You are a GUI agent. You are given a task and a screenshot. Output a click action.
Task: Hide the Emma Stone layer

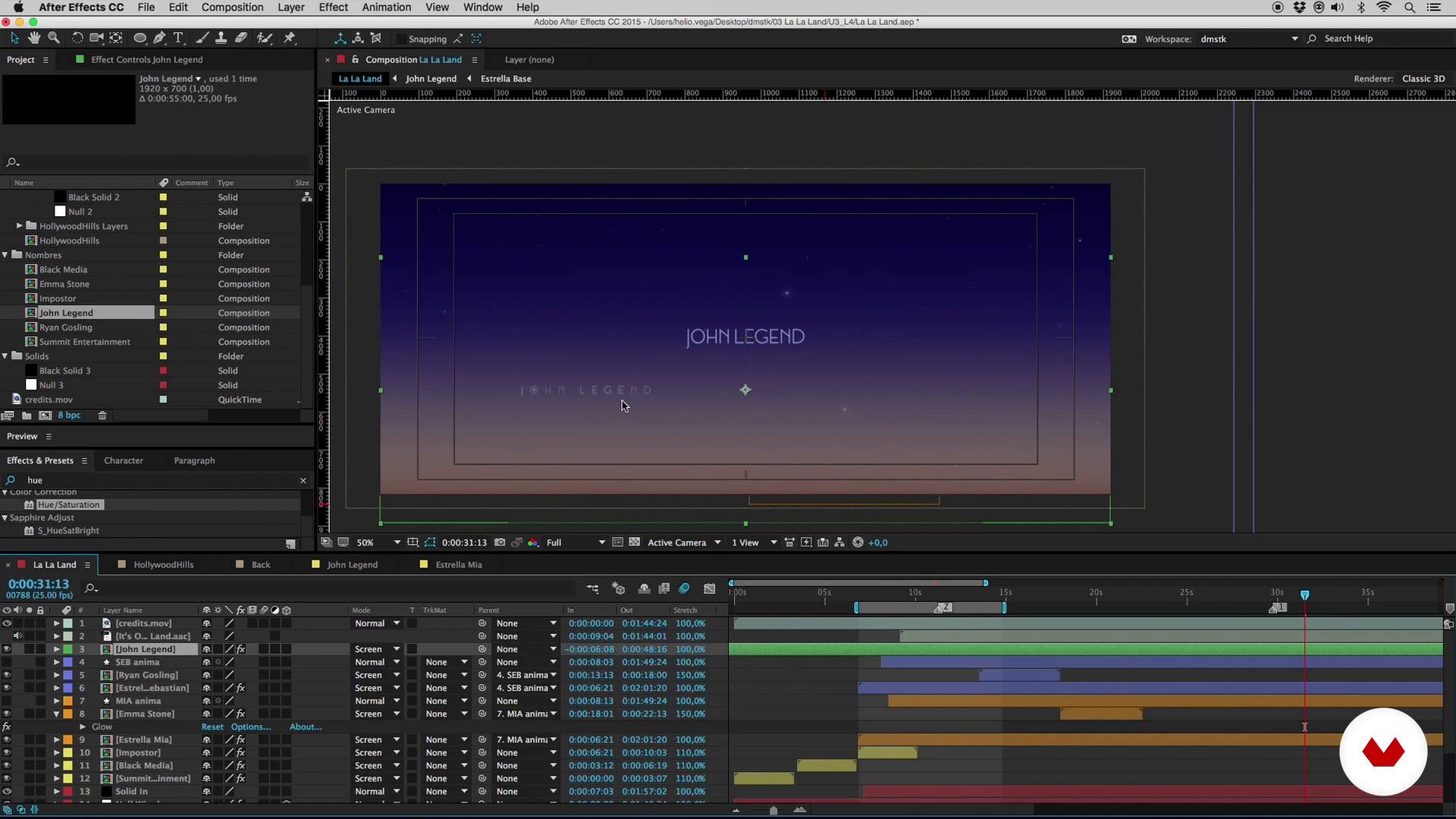[x=7, y=714]
